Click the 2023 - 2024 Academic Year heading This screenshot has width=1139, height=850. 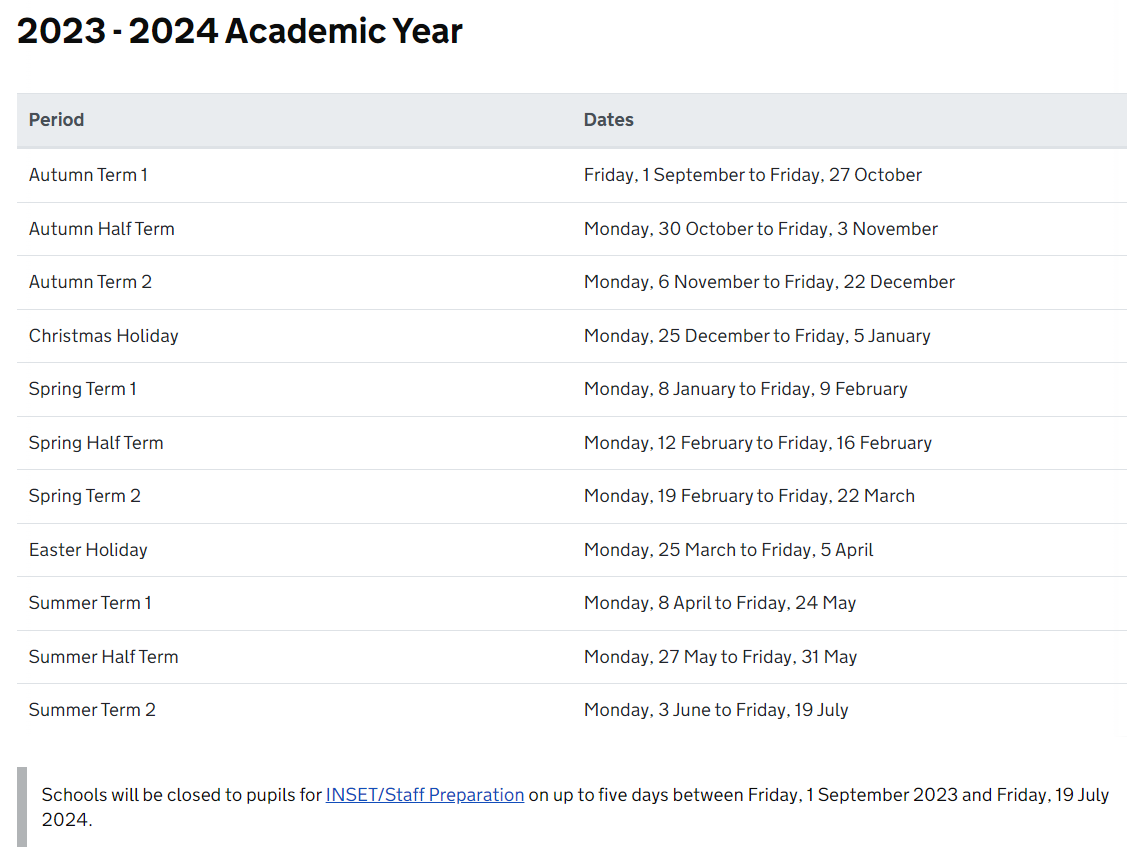[240, 31]
